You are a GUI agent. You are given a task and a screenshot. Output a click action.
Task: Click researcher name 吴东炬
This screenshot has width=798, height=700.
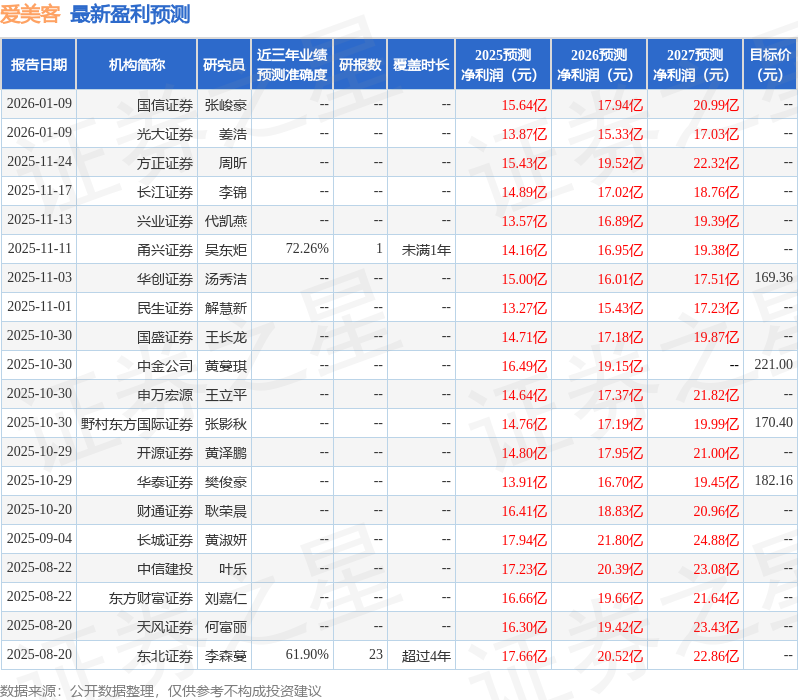(226, 250)
